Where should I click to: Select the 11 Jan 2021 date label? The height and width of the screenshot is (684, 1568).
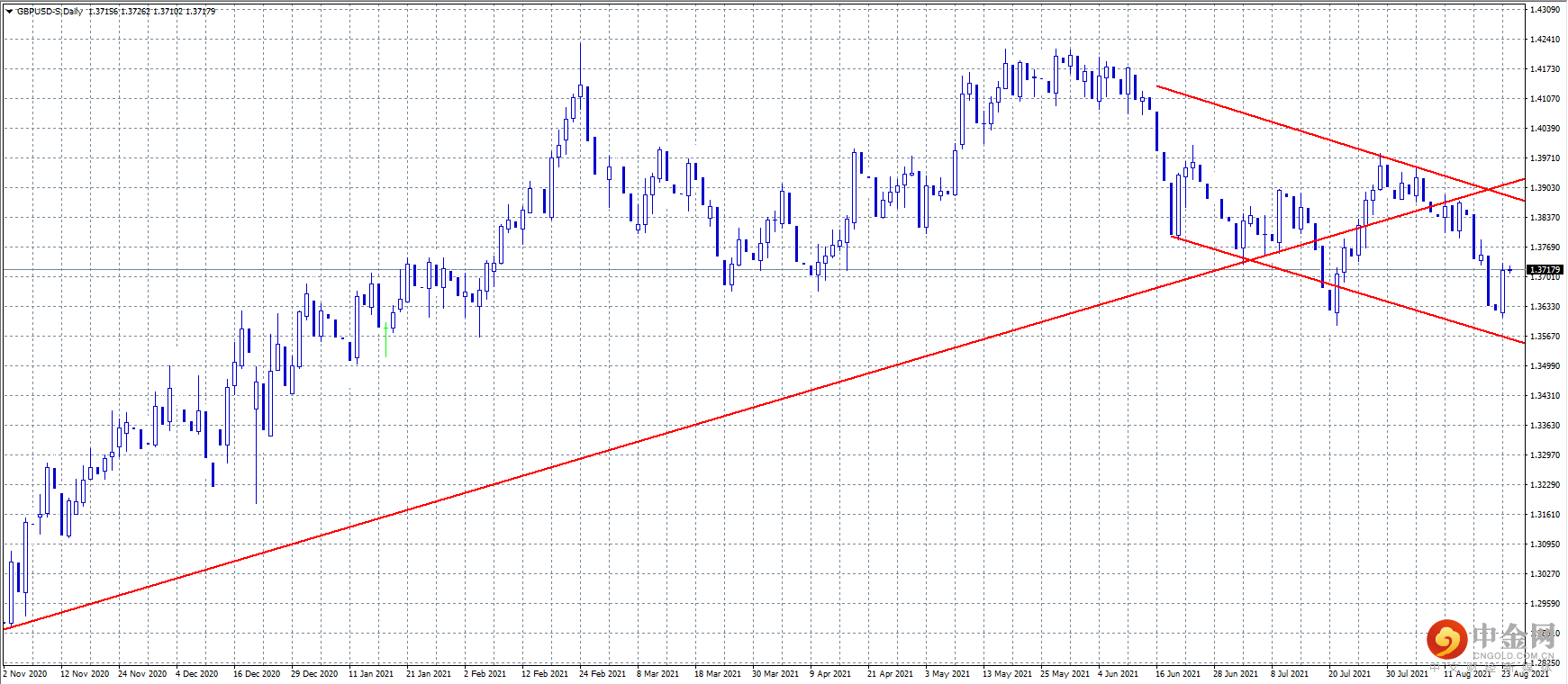(x=371, y=673)
